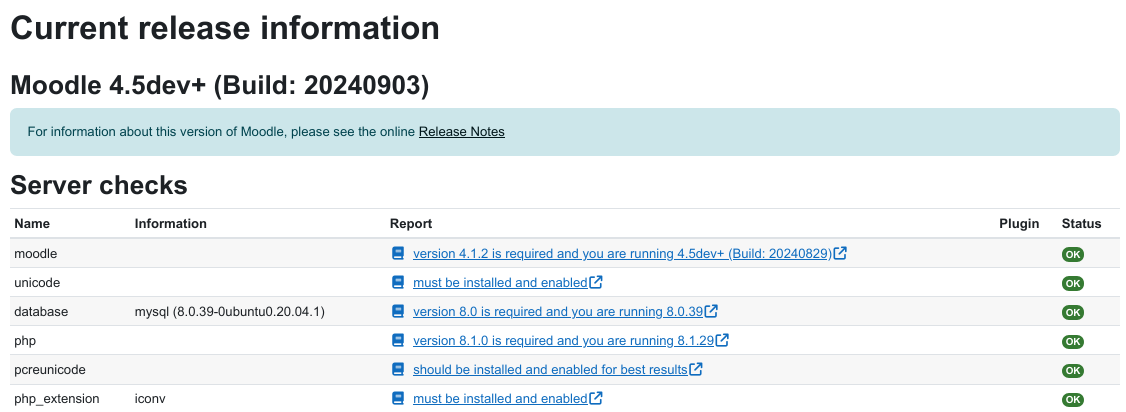This screenshot has height=412, width=1126.
Task: Click the 'php' name cell
Action: 25,341
